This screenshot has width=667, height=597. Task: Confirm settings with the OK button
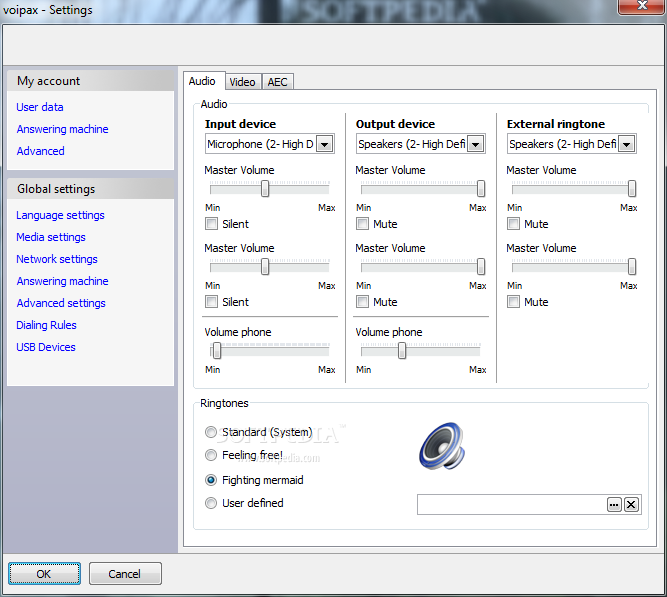tap(44, 574)
